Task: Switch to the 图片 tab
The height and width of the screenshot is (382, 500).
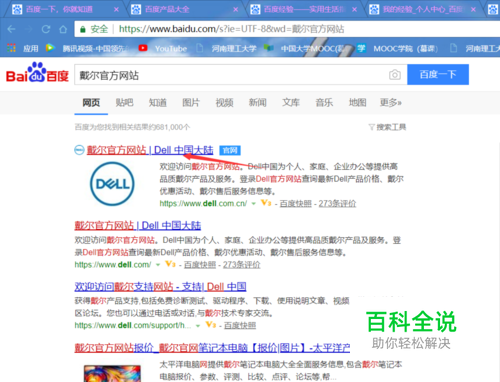Action: [x=191, y=102]
